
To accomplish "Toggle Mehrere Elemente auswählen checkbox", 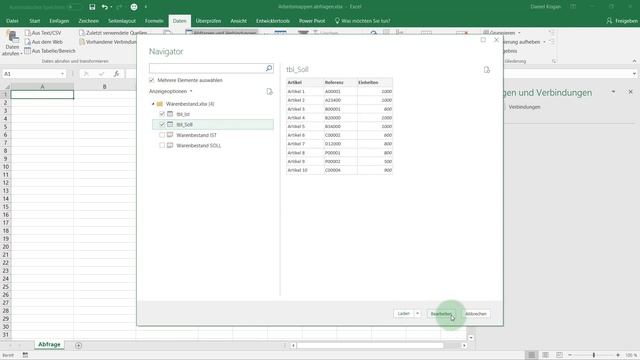I will (152, 80).
